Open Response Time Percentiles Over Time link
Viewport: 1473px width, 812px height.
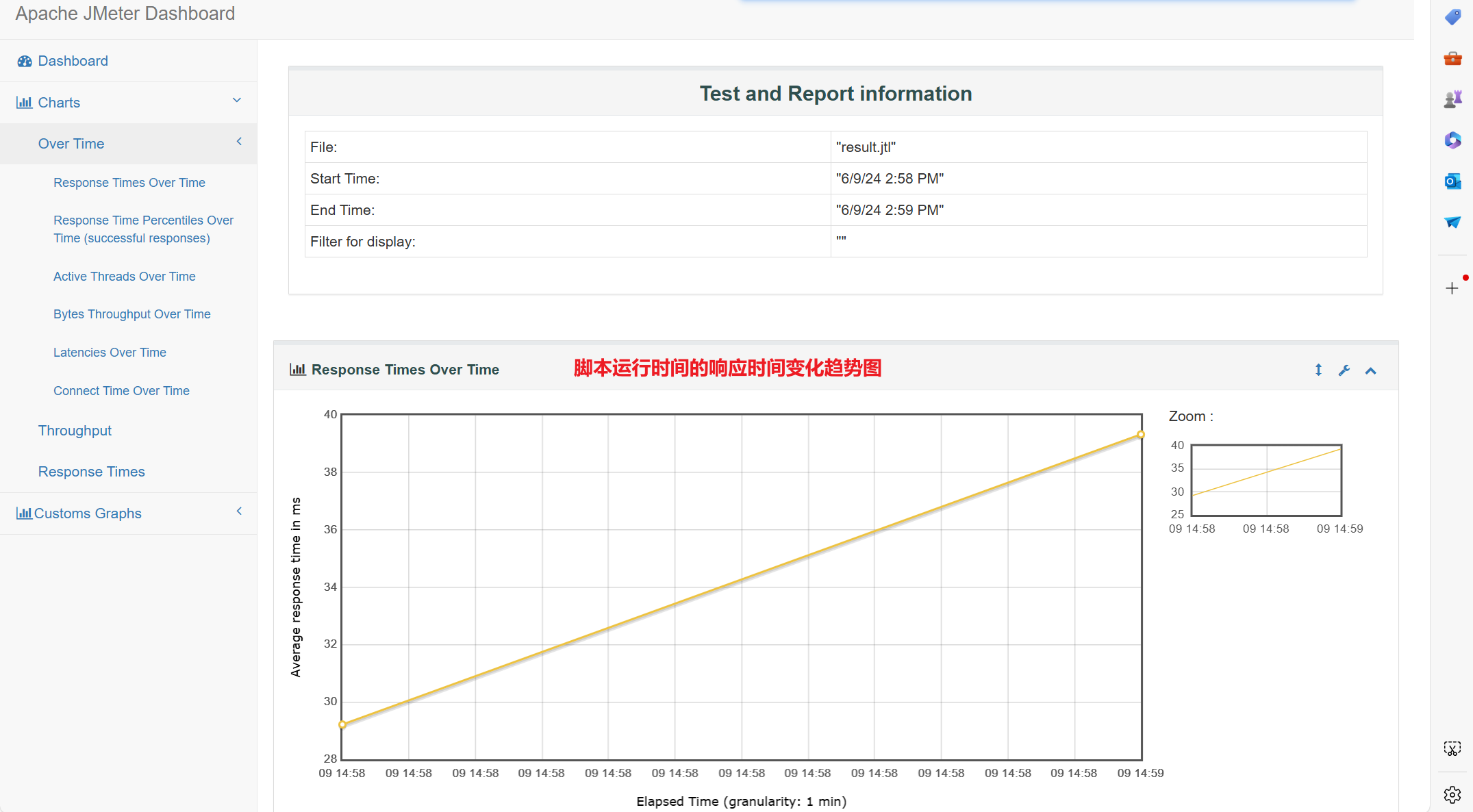coord(143,229)
